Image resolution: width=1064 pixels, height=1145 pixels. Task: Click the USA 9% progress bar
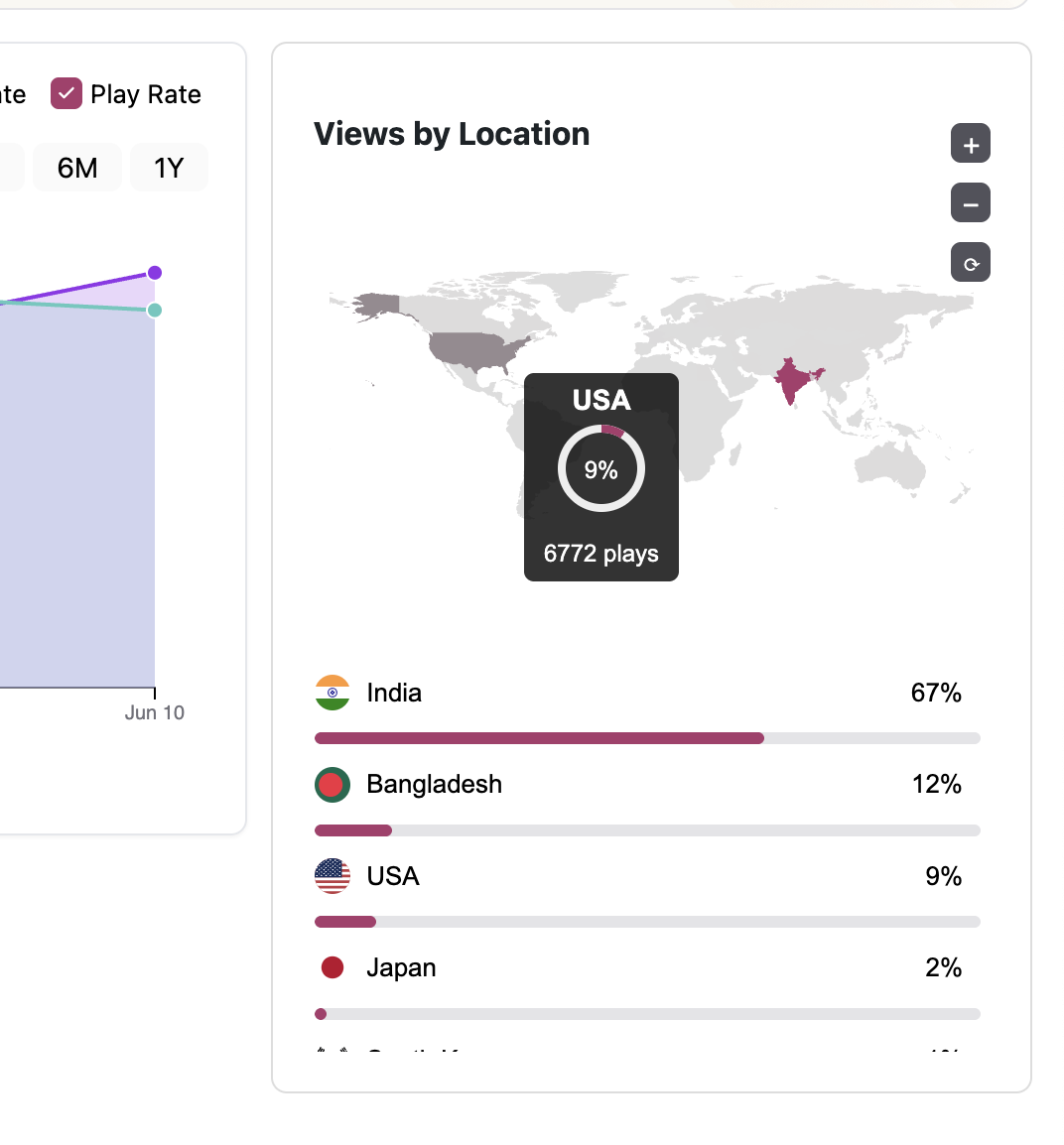tap(647, 922)
